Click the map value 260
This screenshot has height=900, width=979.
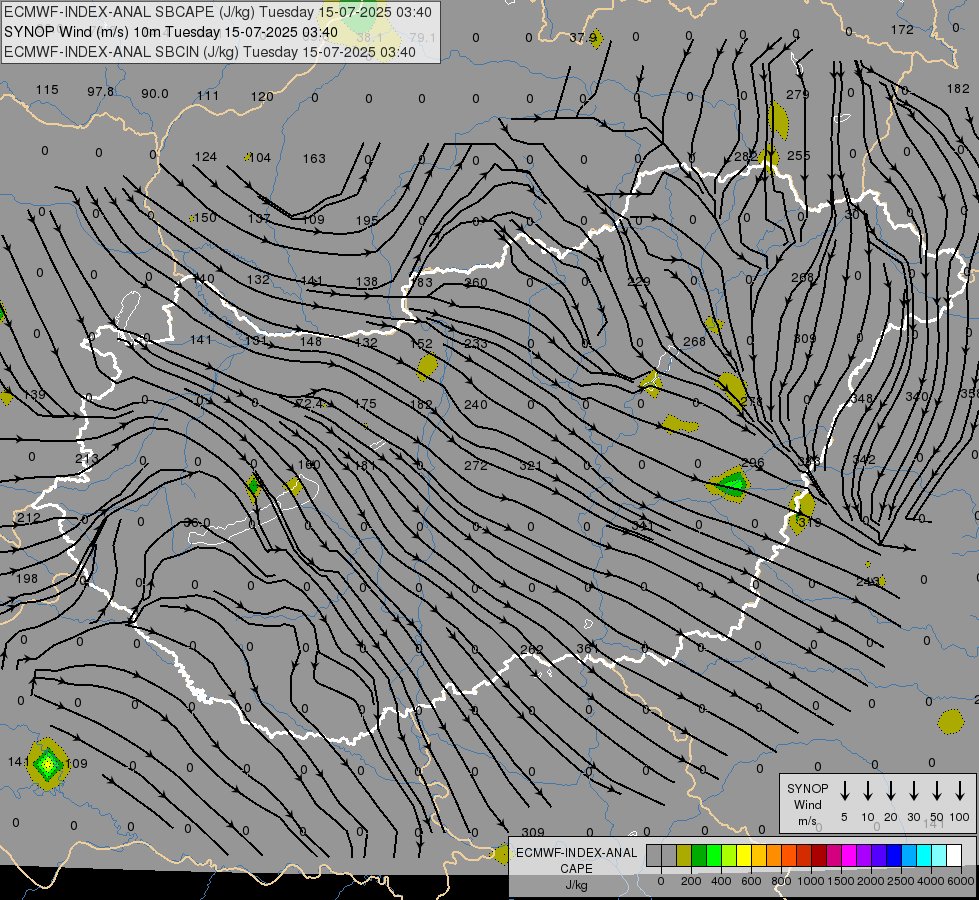tap(476, 282)
